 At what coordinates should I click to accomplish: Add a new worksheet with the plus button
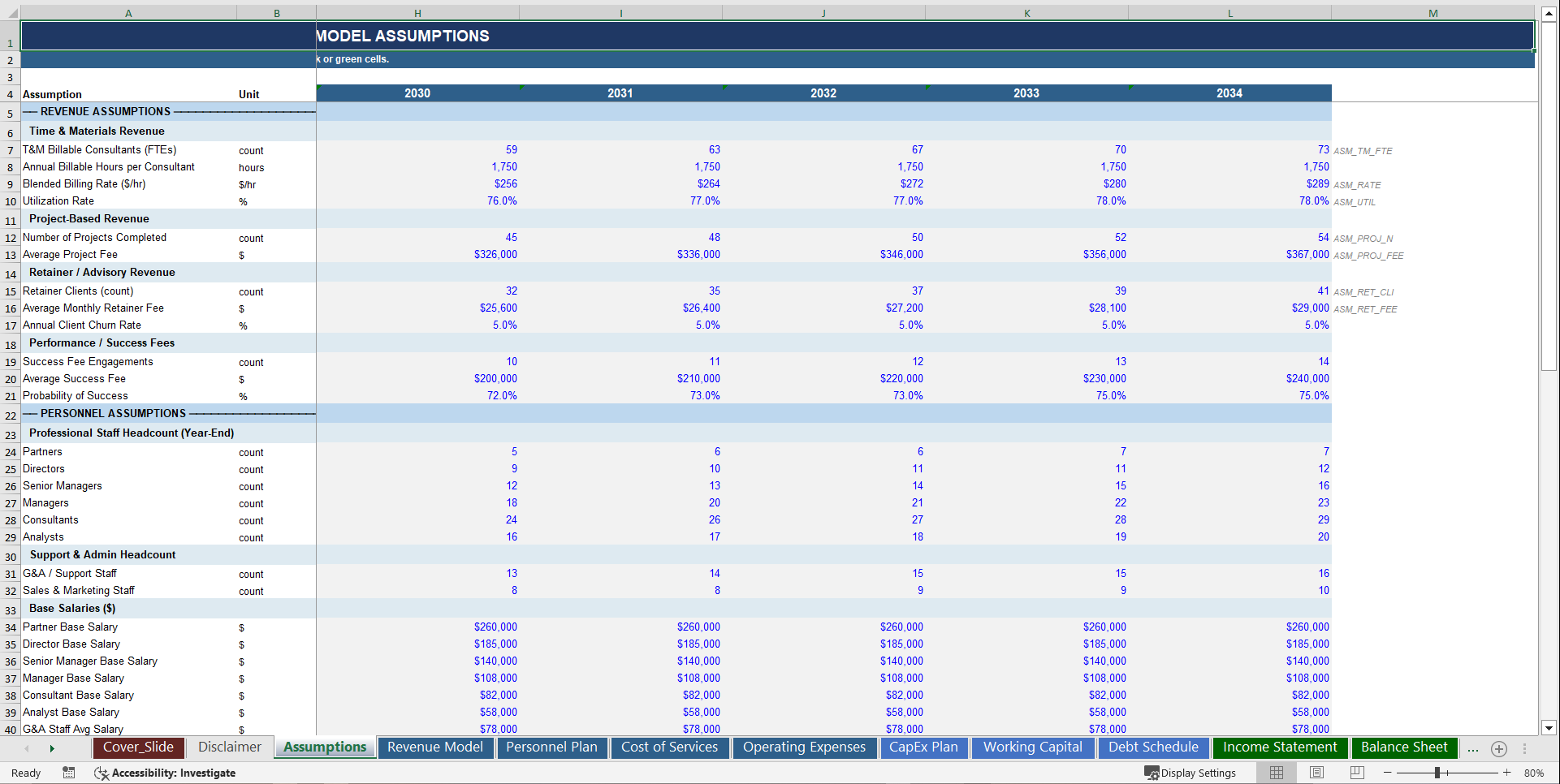pos(1499,748)
